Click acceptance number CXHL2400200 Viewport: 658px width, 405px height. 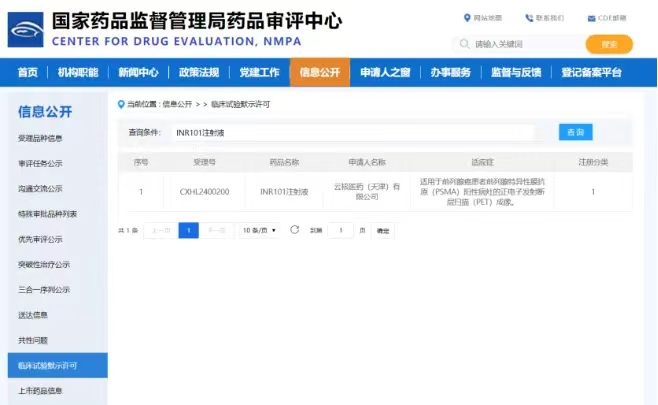point(204,192)
